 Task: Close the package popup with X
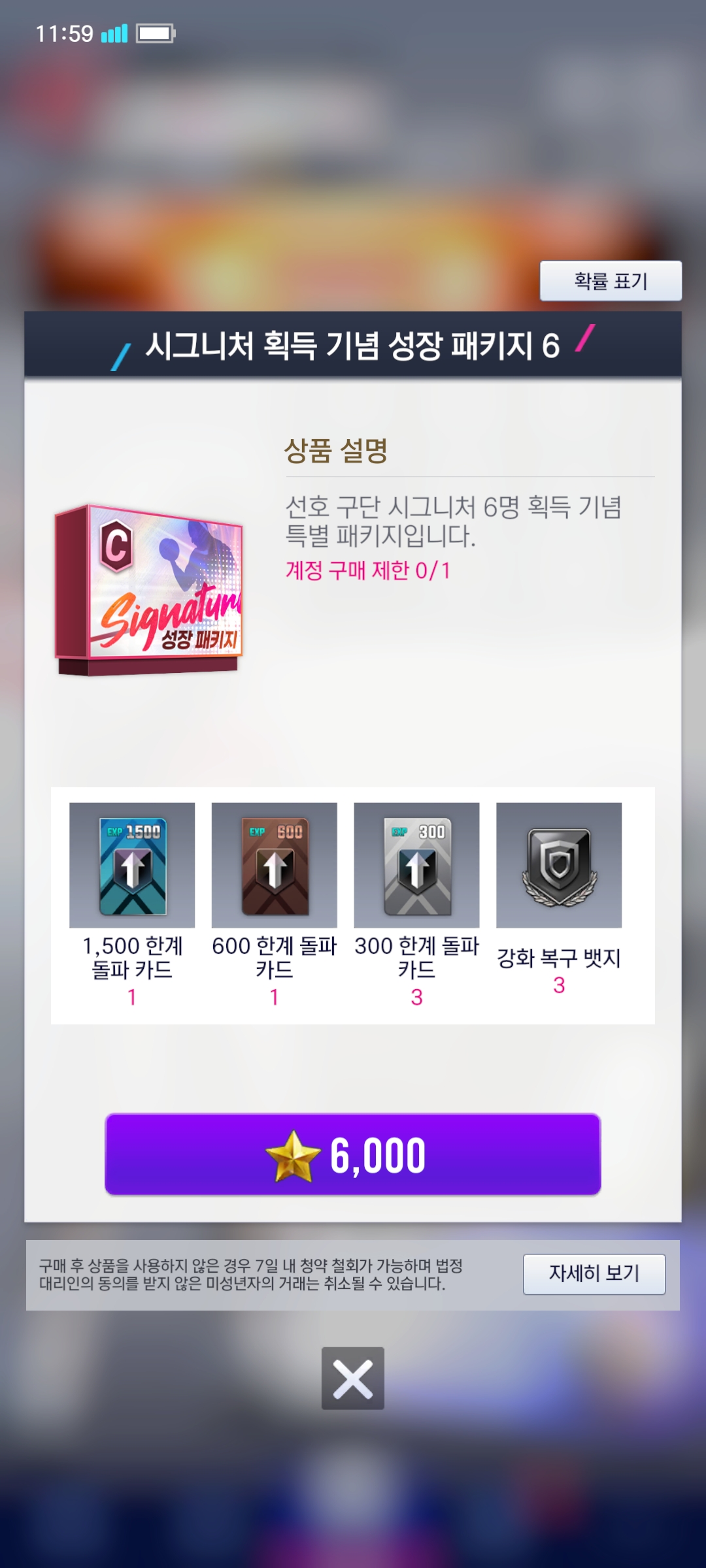pos(353,1378)
